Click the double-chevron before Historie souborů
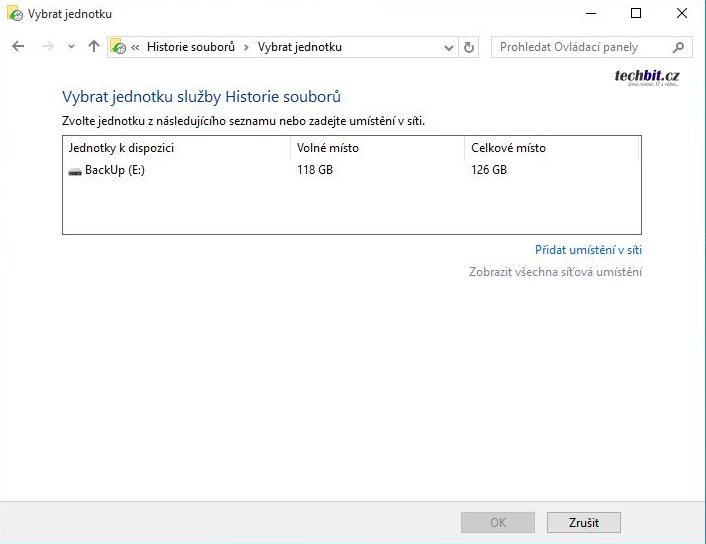Screen dimensions: 706x544 coord(136,47)
